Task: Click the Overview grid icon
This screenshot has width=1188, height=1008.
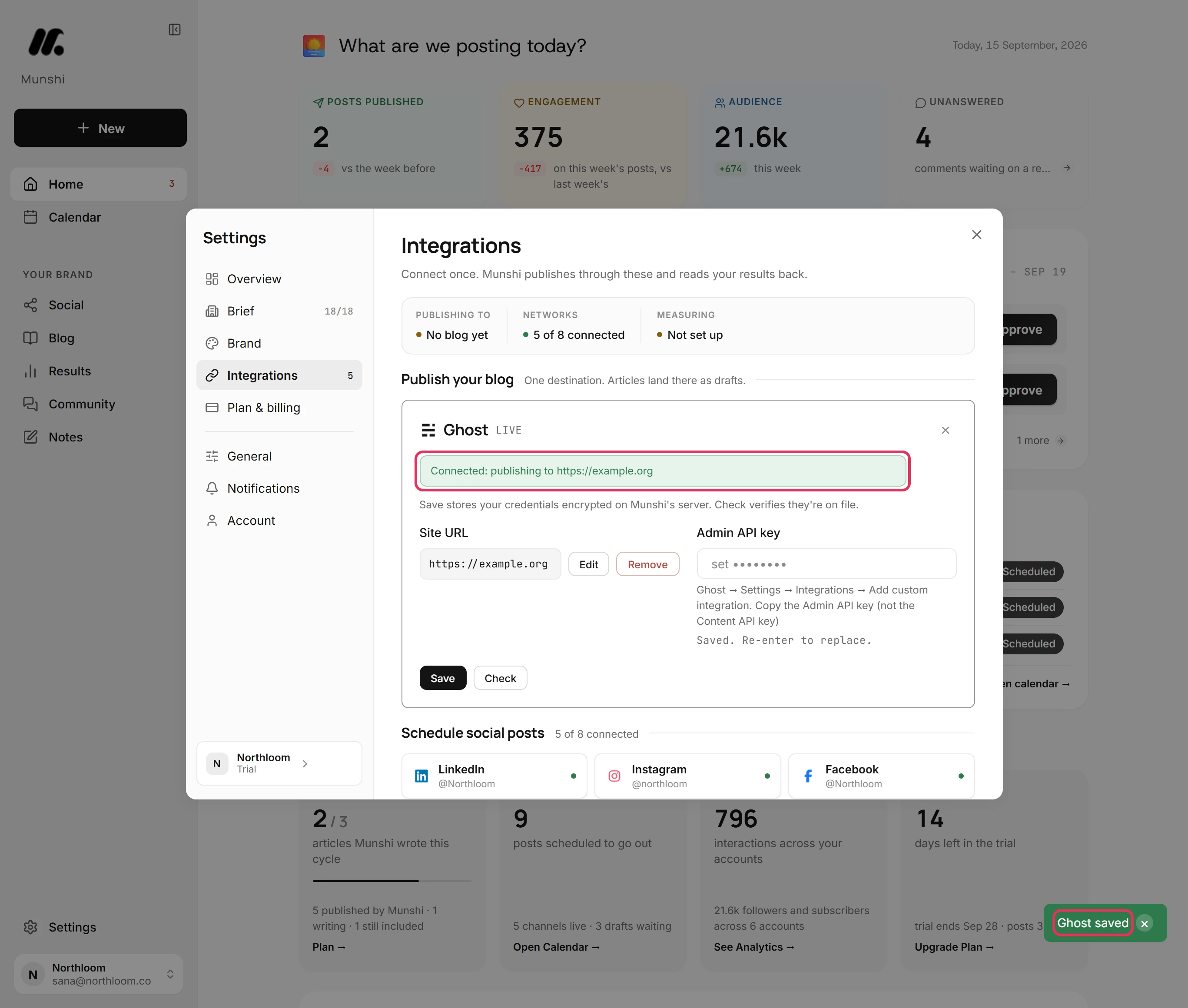Action: pyautogui.click(x=212, y=279)
